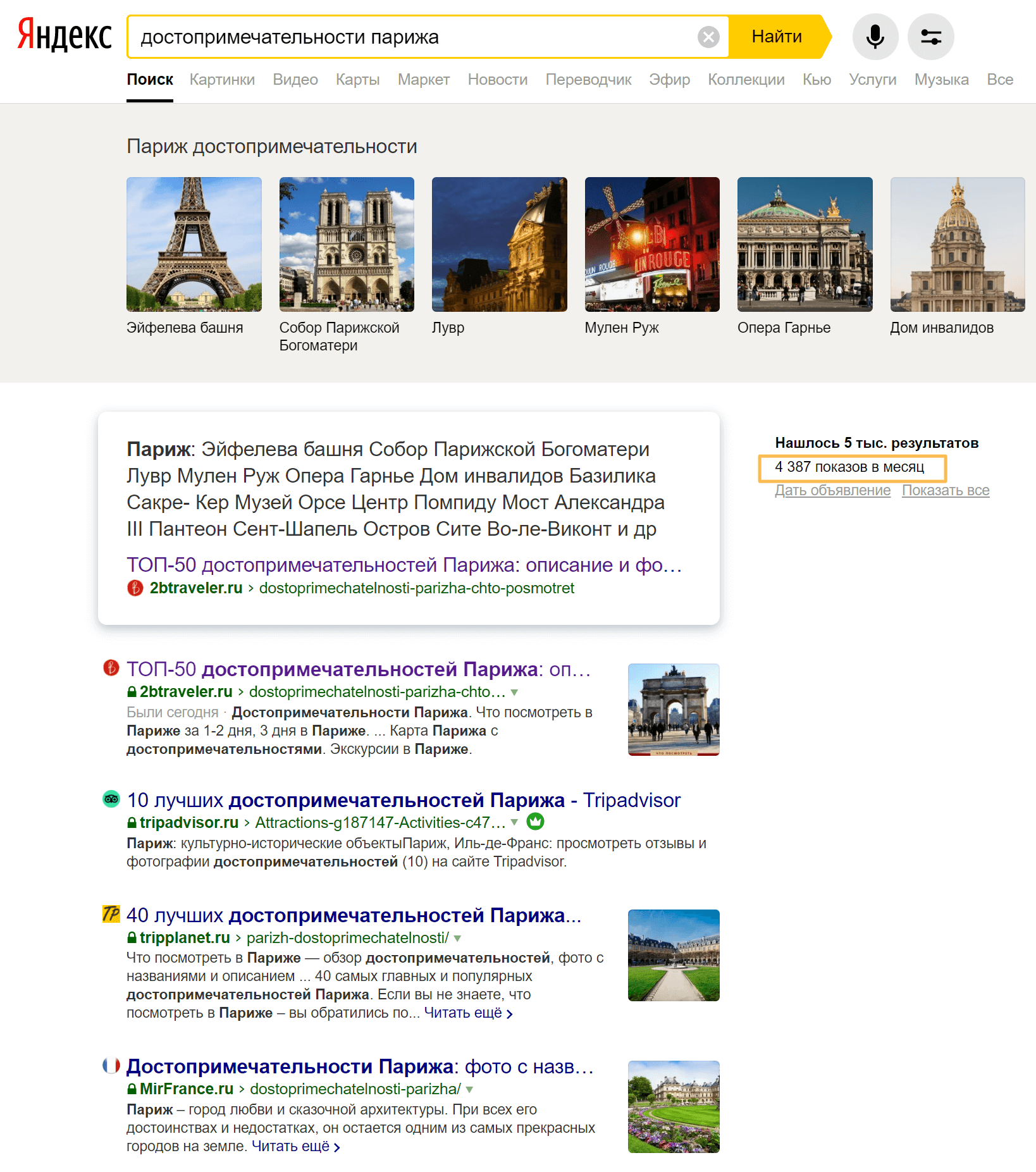Switch to the Картинки tab
Viewport: 1036px width, 1172px height.
click(222, 80)
